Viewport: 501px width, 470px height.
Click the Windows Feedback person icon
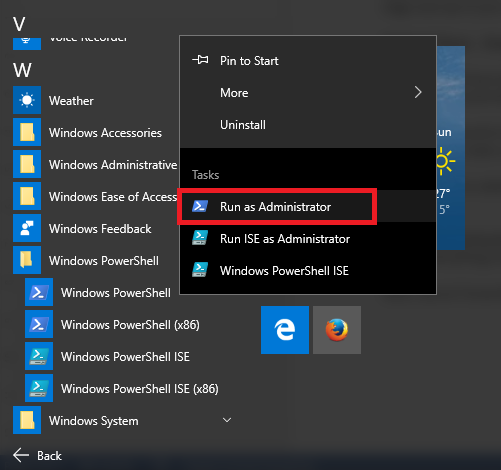(27, 228)
